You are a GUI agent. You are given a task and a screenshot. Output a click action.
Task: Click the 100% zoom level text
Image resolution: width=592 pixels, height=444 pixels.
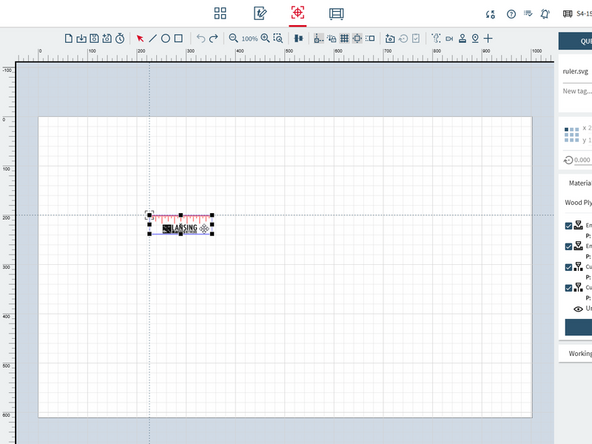(x=249, y=39)
